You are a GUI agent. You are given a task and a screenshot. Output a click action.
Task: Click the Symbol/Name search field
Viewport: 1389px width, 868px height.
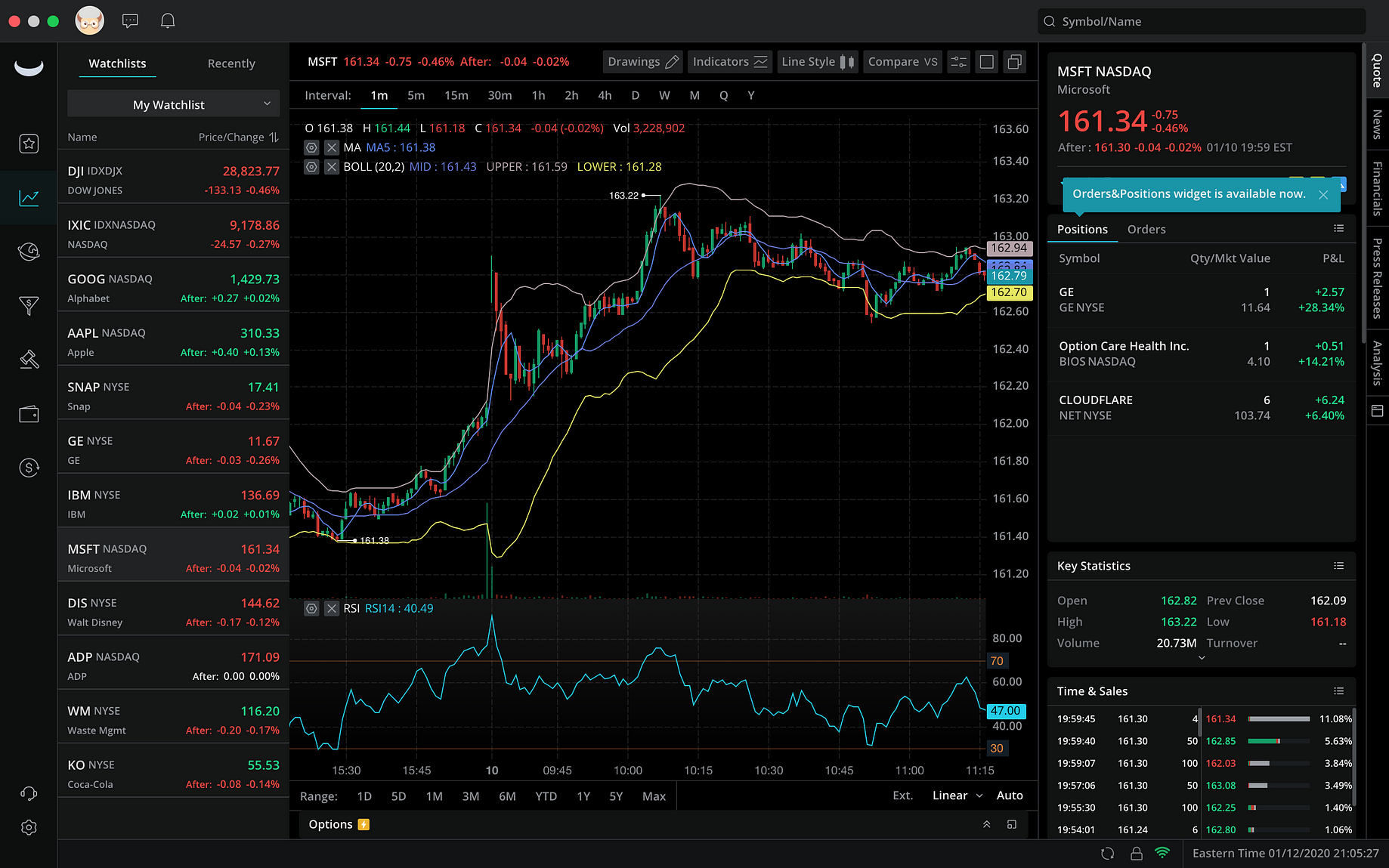(1202, 21)
